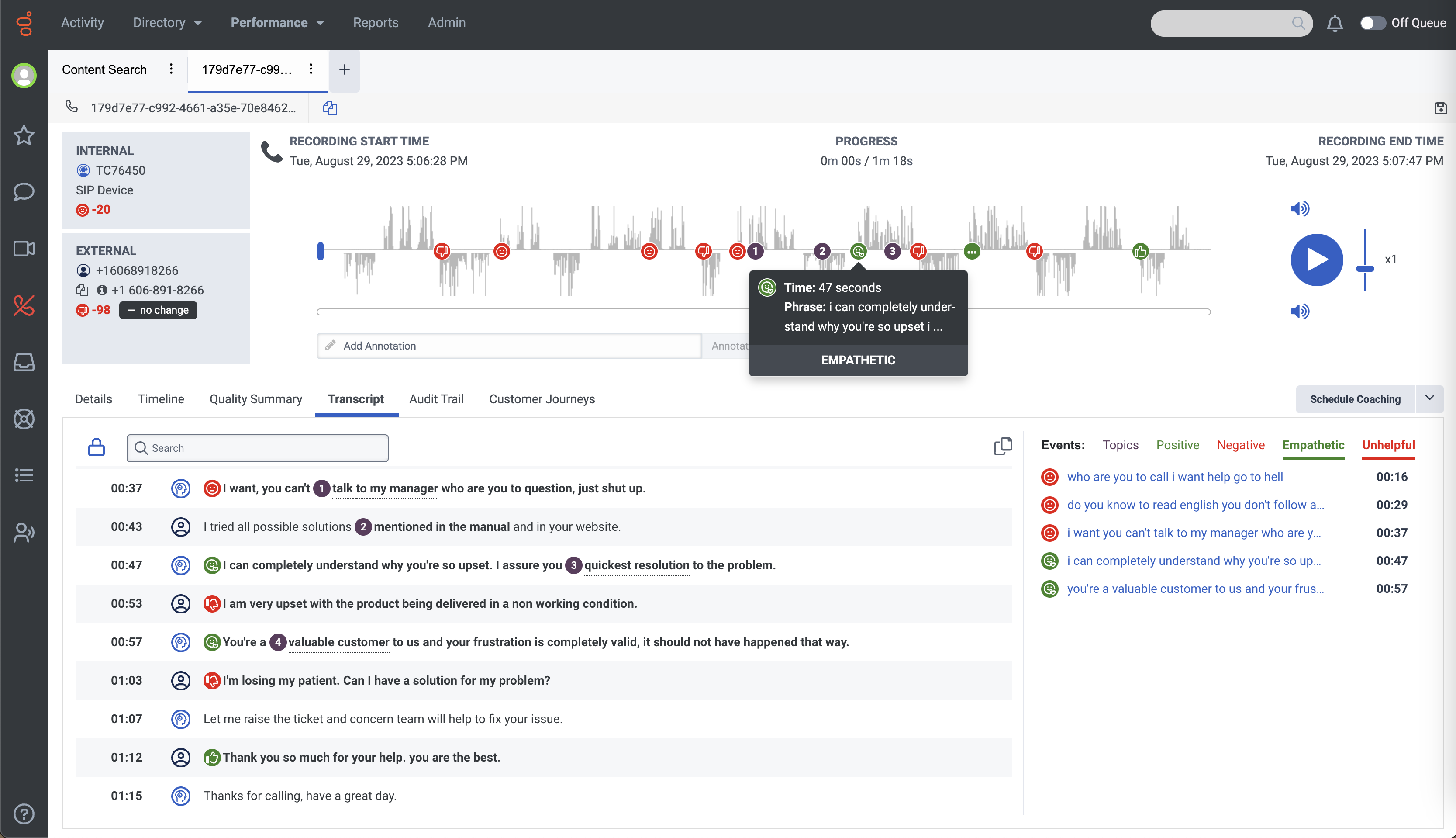Switch to the Quality Summary tab
The width and height of the screenshot is (1456, 838).
255,399
